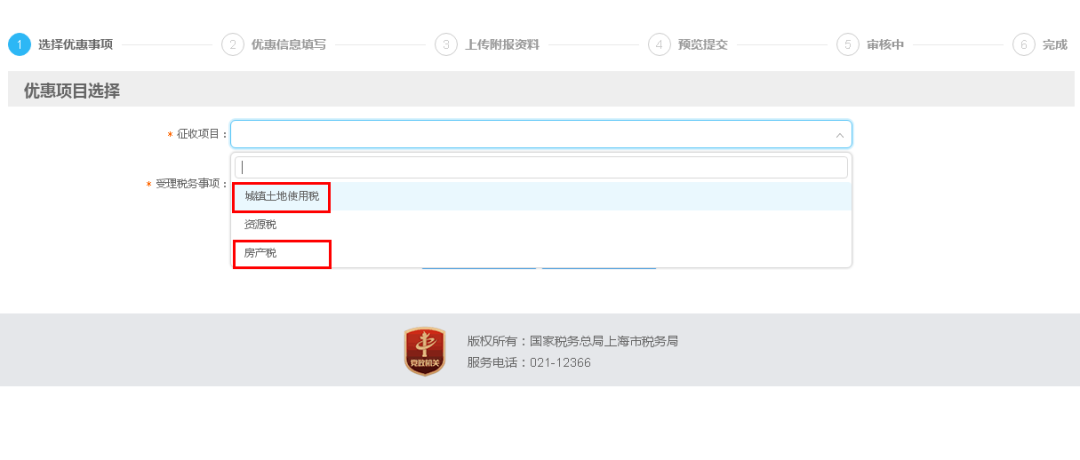The image size is (1080, 460).
Task: Click the red shield logo in footer
Action: [x=425, y=351]
